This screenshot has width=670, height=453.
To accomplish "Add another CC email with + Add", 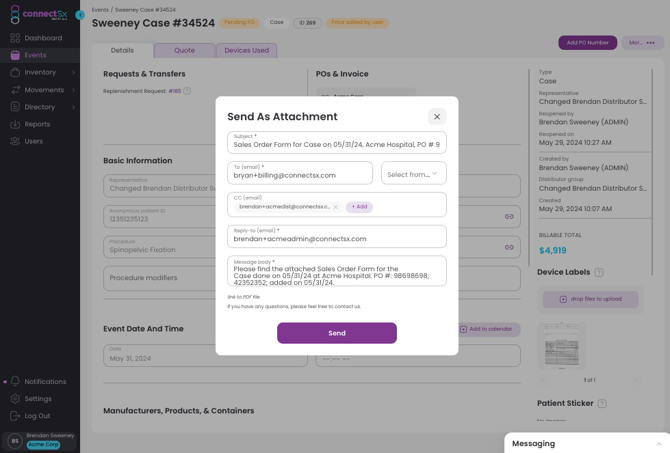I will [359, 207].
